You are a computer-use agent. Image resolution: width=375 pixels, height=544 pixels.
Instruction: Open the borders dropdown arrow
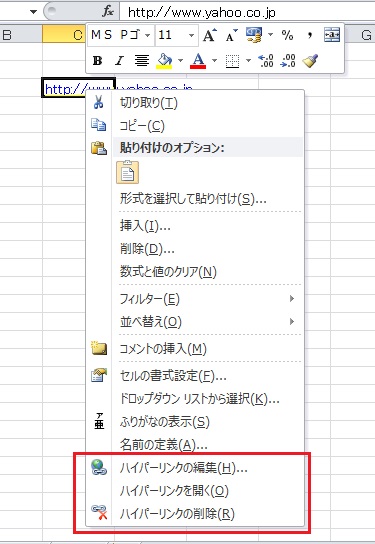[248, 61]
